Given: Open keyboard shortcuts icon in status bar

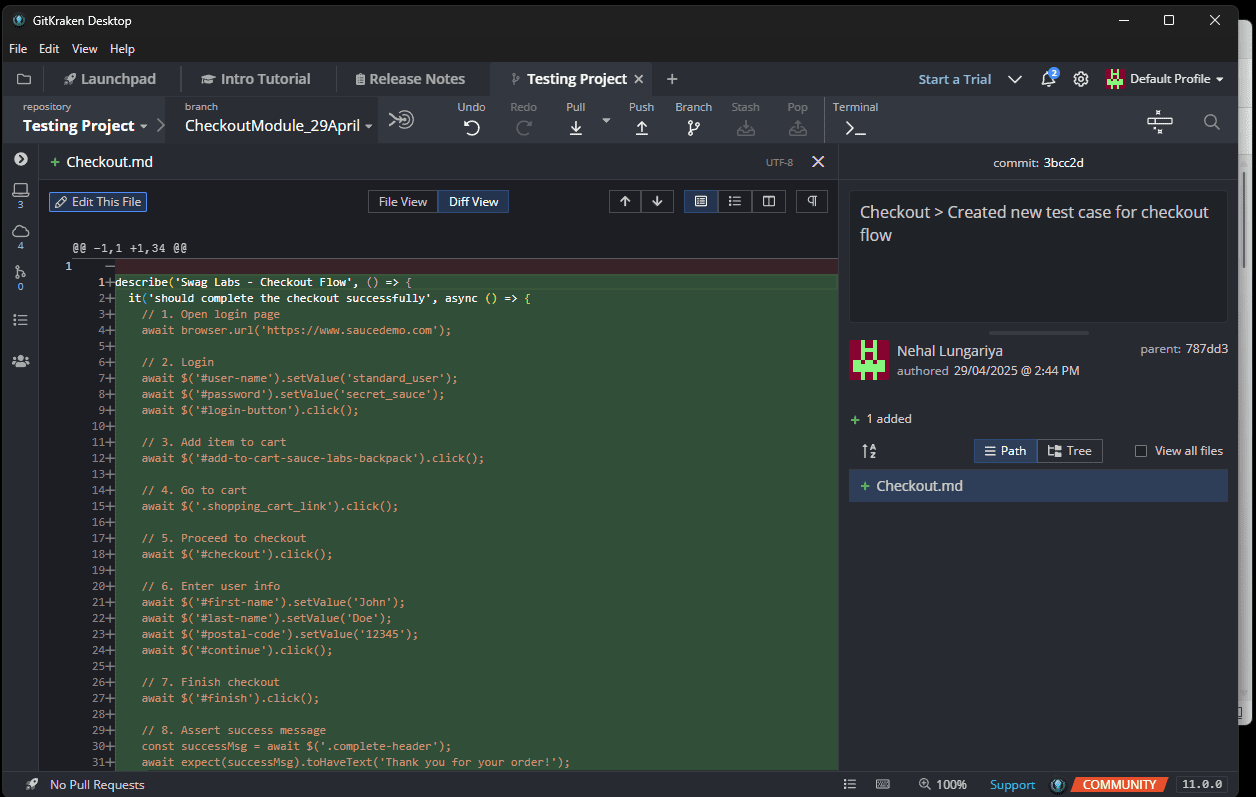Looking at the screenshot, I should [883, 785].
